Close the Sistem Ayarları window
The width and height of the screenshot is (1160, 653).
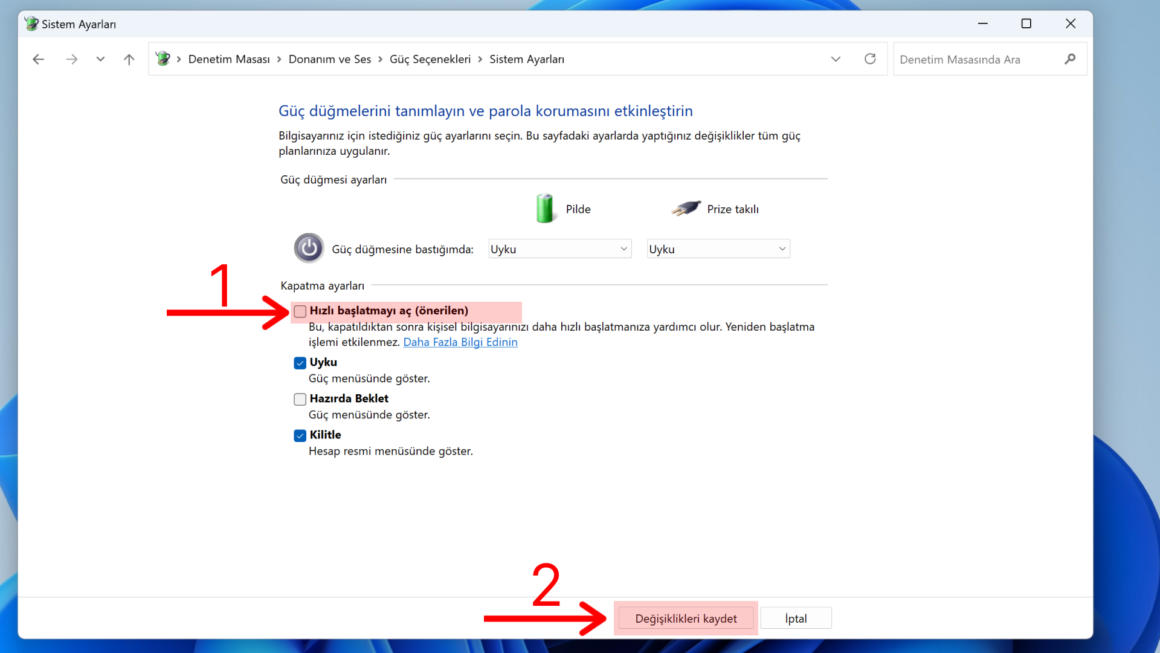1070,24
